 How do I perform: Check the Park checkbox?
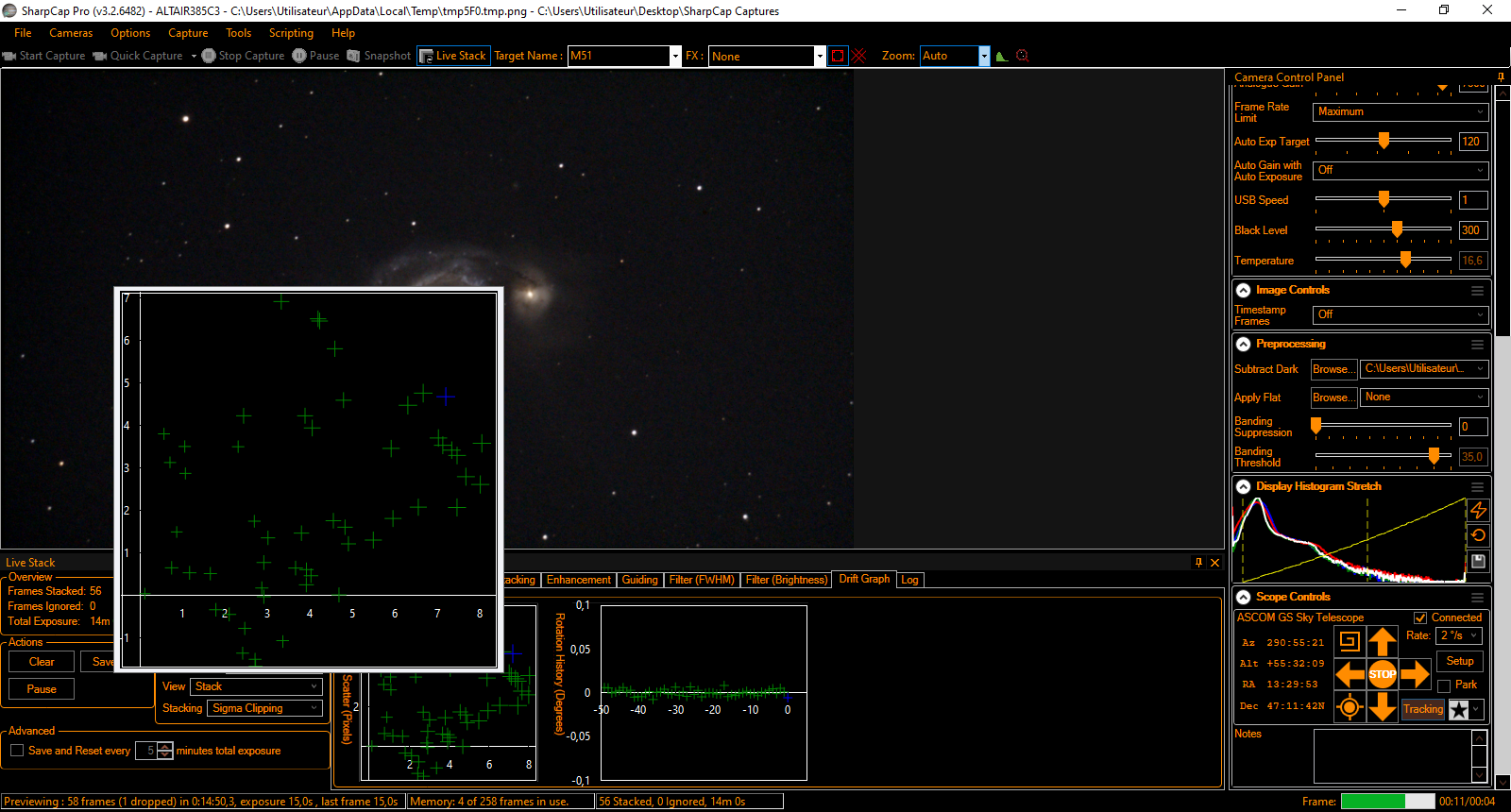coord(1444,685)
